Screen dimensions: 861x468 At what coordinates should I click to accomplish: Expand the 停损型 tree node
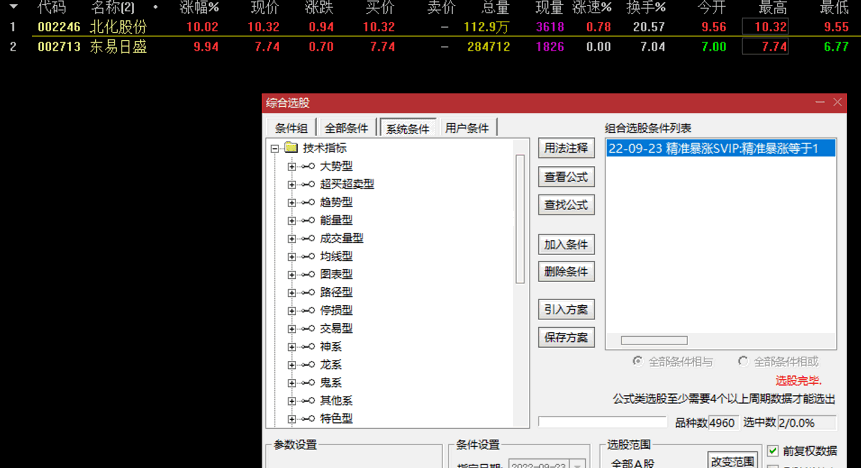coord(292,311)
